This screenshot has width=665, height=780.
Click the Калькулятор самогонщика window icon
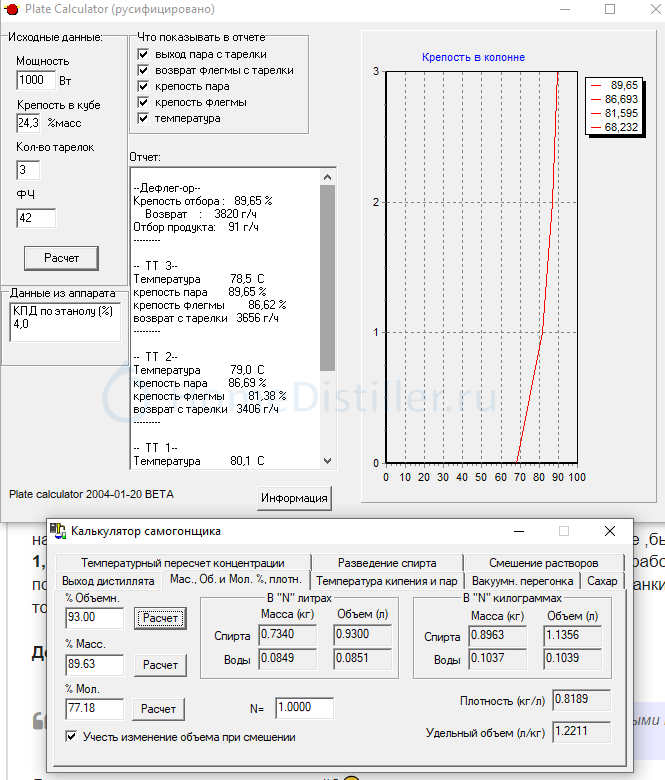click(x=58, y=531)
